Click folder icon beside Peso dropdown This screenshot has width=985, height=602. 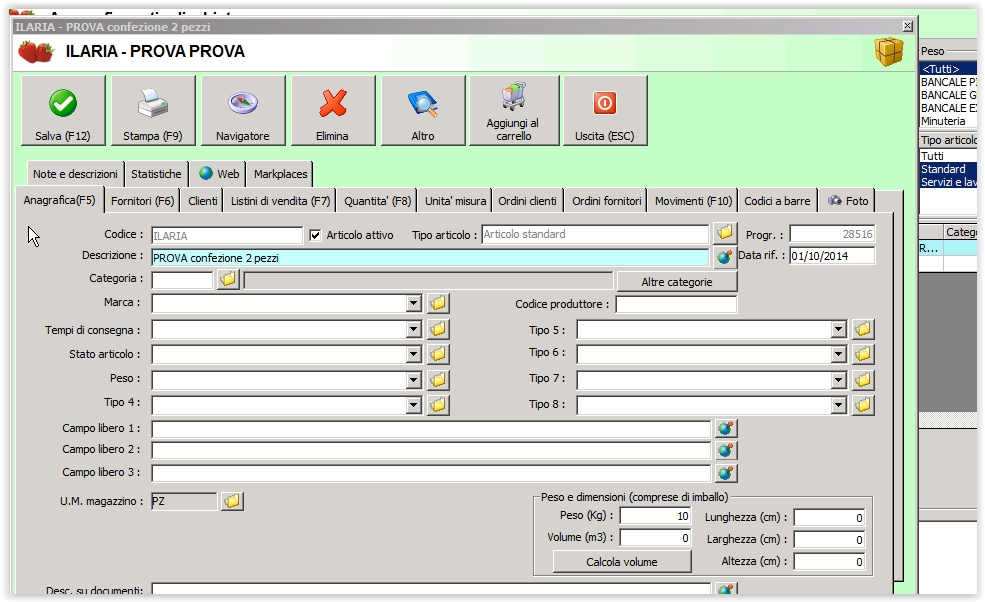coord(438,380)
